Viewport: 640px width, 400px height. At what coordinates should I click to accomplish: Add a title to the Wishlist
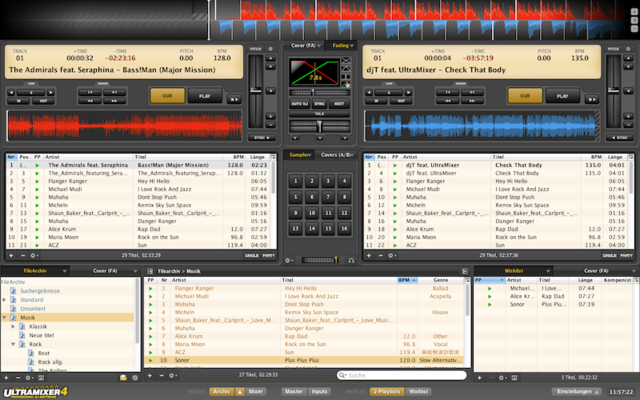point(479,378)
